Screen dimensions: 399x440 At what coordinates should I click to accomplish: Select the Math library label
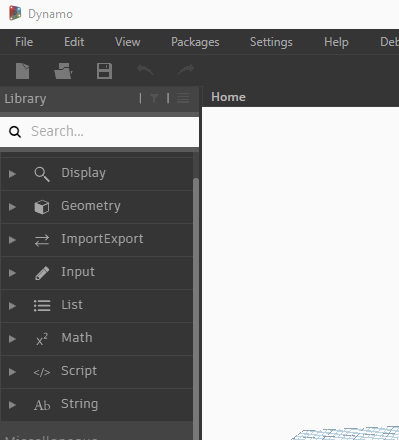77,338
